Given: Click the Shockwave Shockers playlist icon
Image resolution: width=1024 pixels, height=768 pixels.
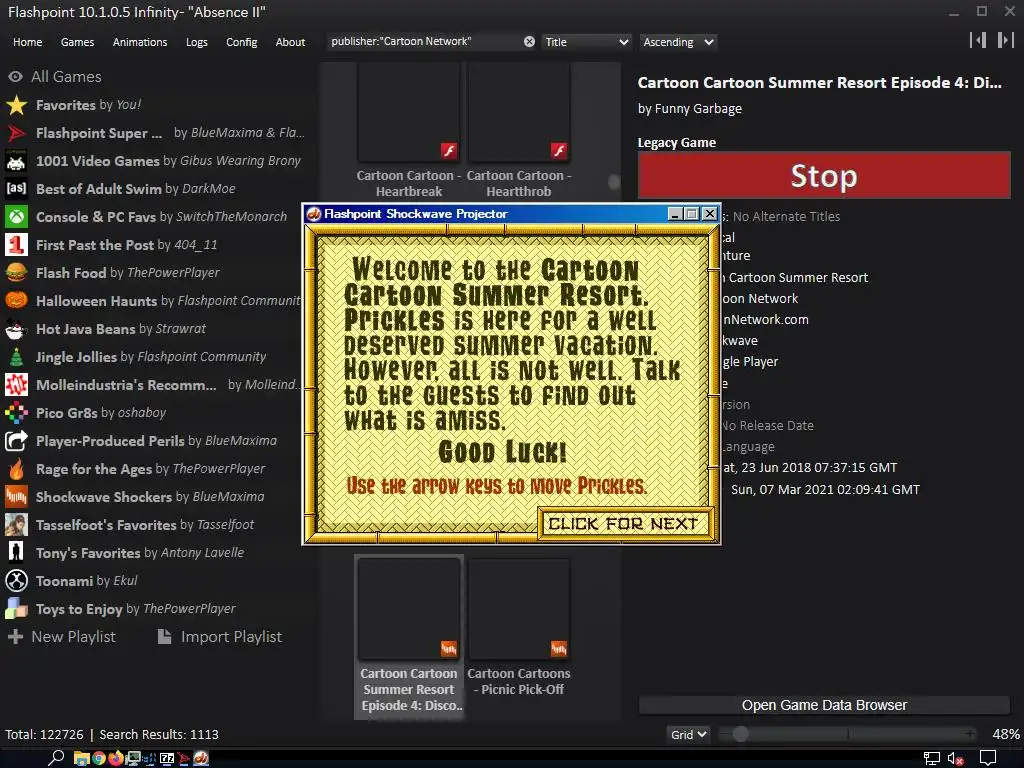Looking at the screenshot, I should coord(16,497).
